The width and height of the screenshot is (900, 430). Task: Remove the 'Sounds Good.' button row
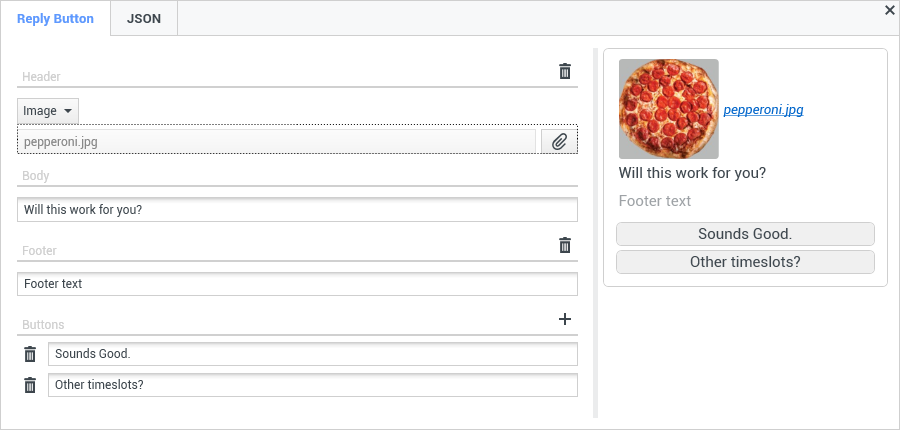pos(30,354)
